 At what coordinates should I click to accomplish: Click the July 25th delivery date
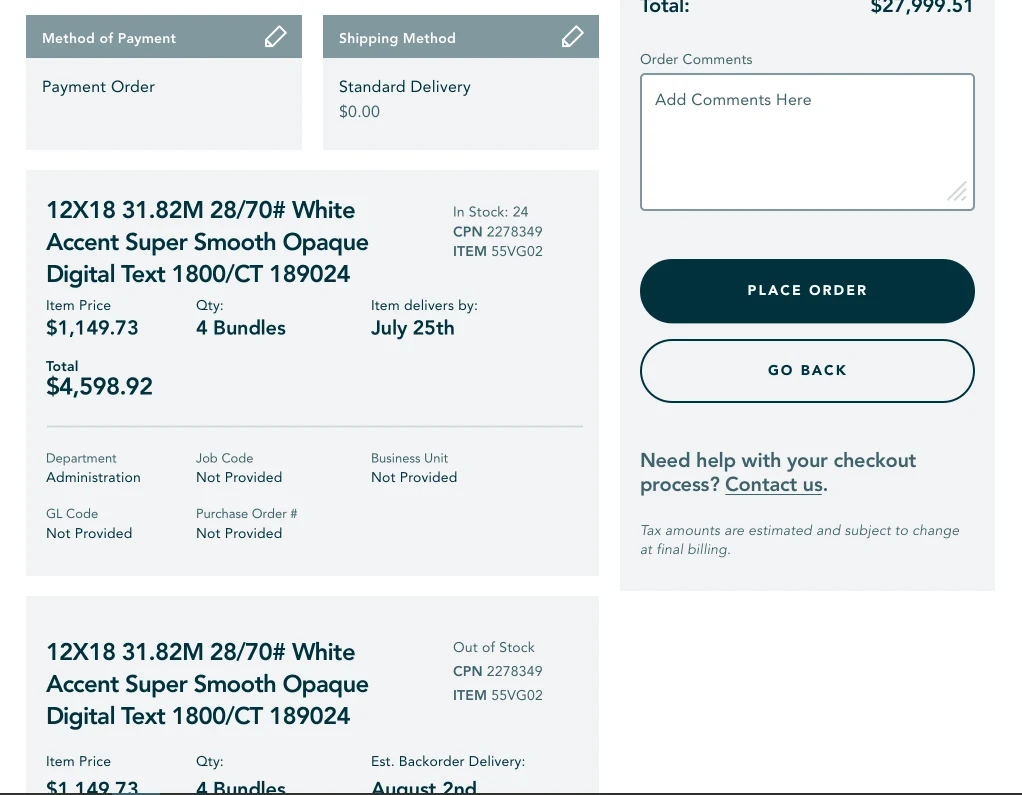(x=413, y=328)
